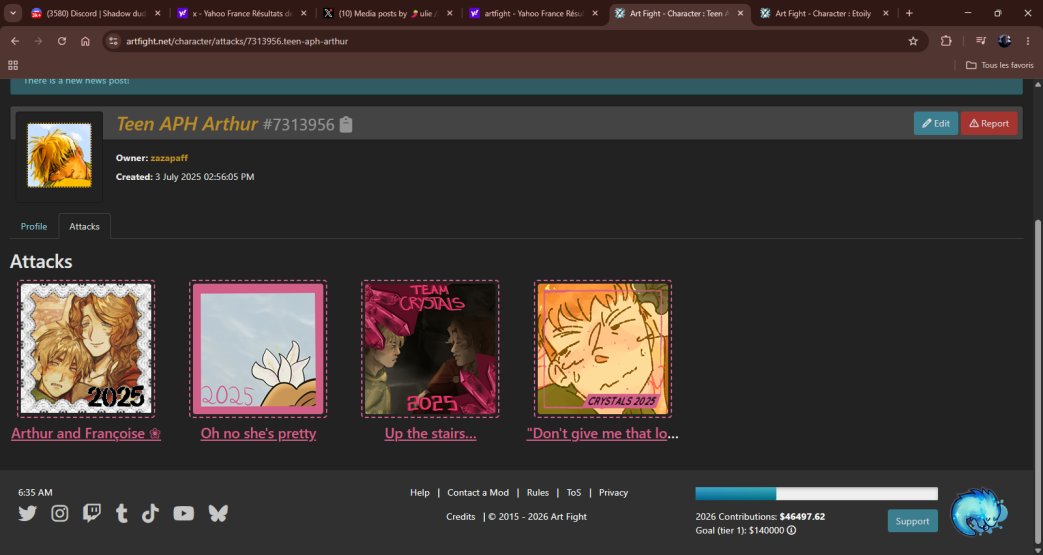Click the Edit button

[936, 123]
